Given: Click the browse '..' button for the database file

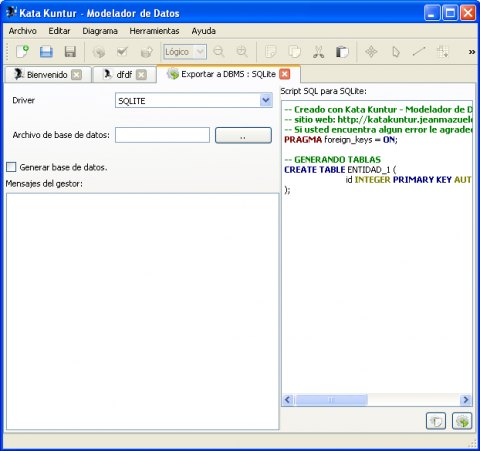Looking at the screenshot, I should click(243, 135).
